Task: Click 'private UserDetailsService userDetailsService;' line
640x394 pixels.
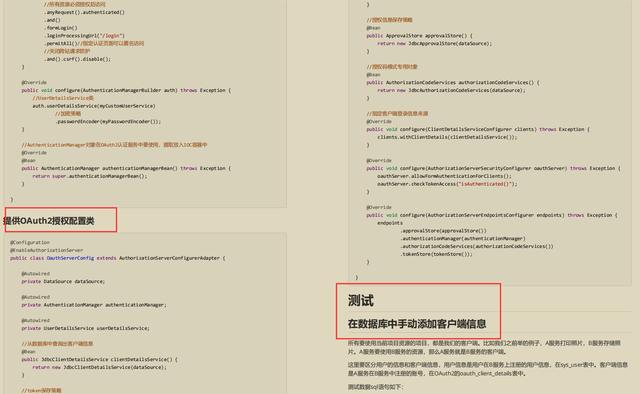Action: tap(85, 328)
